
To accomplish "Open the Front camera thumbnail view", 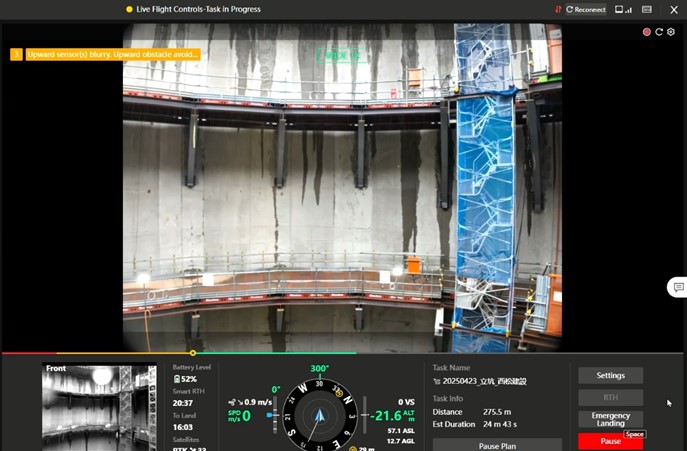I will coord(99,406).
